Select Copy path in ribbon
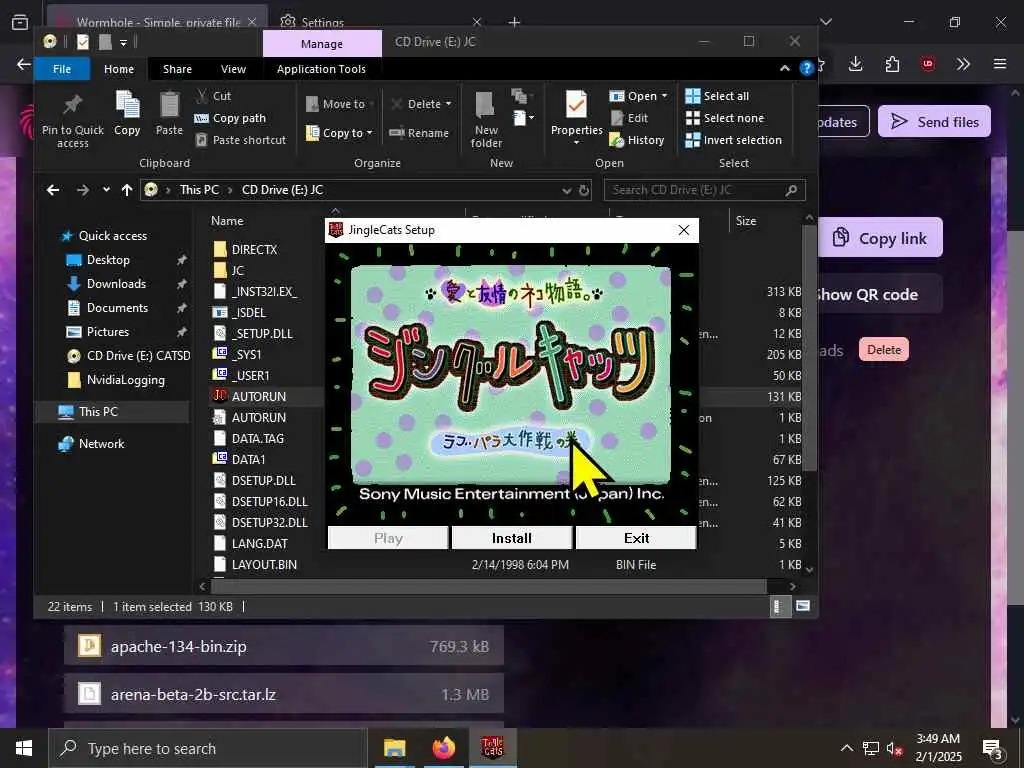 point(231,118)
